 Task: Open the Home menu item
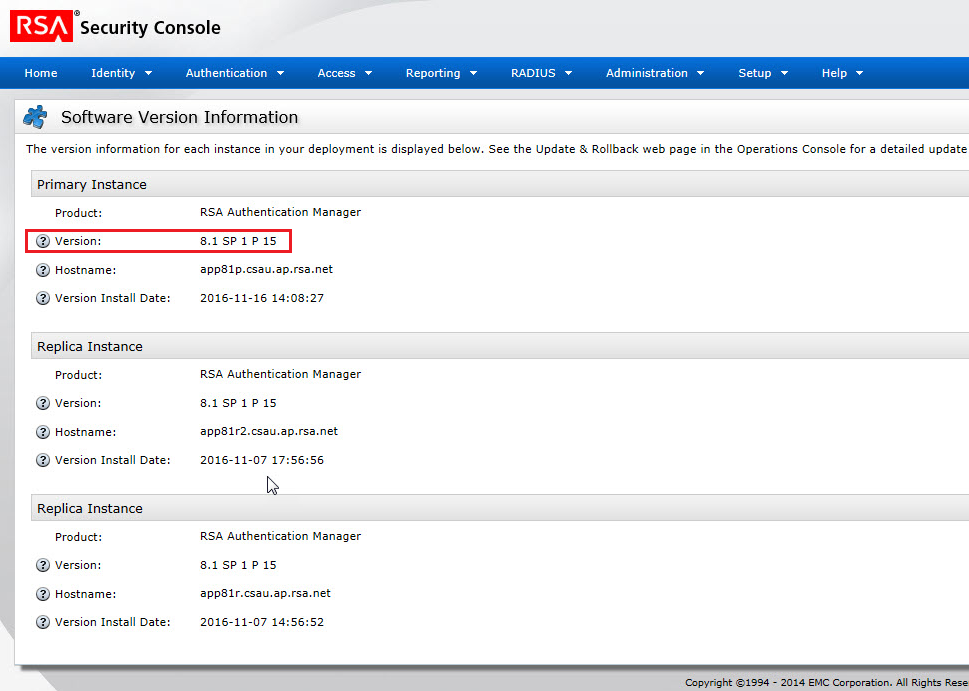41,73
